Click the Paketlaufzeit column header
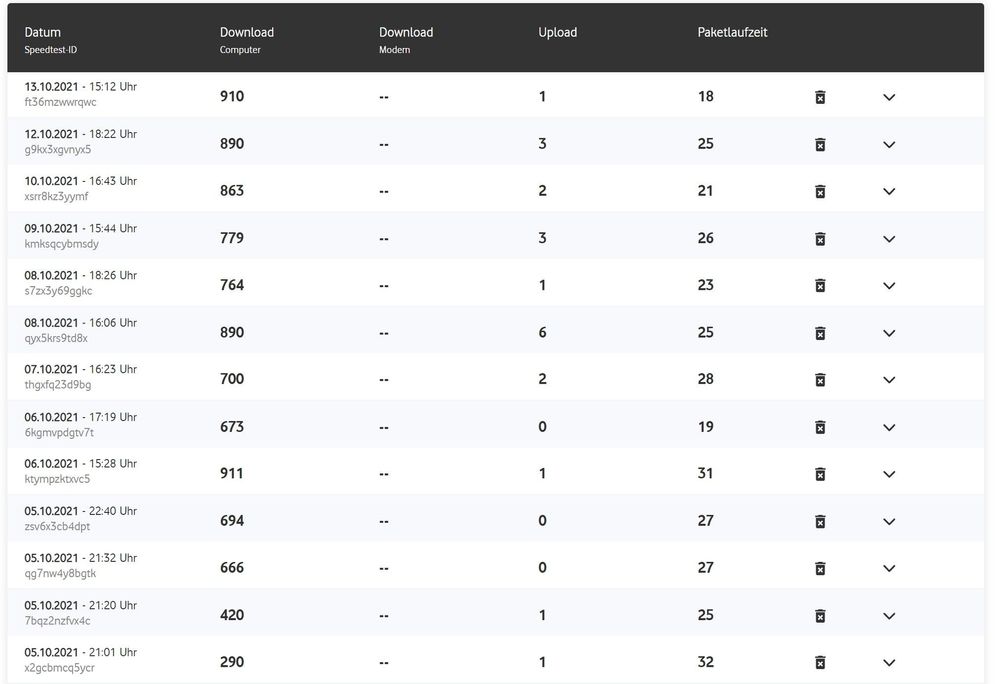The image size is (998, 684). tap(733, 33)
